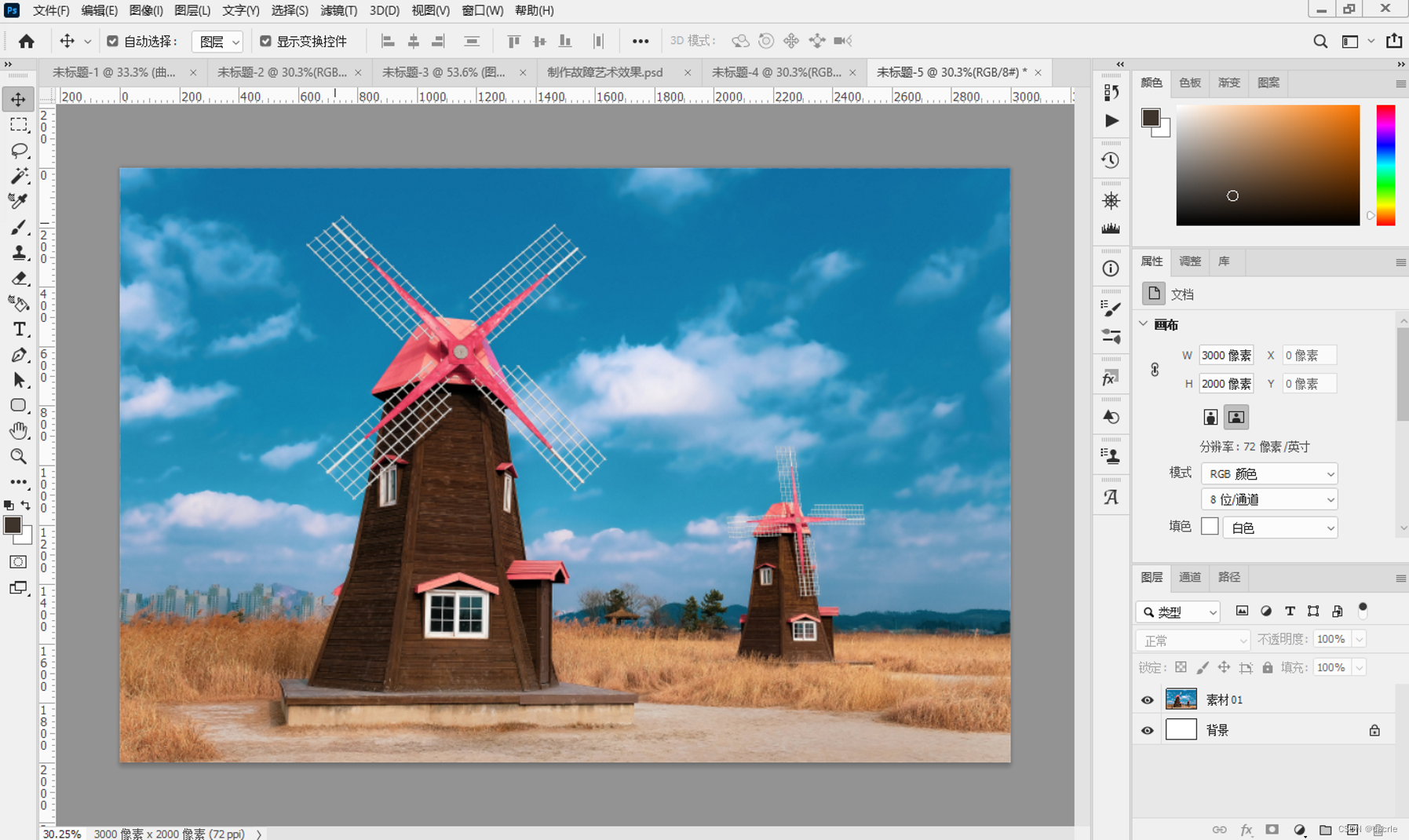1409x840 pixels.
Task: Switch to the 通道 tab
Action: 1189,577
